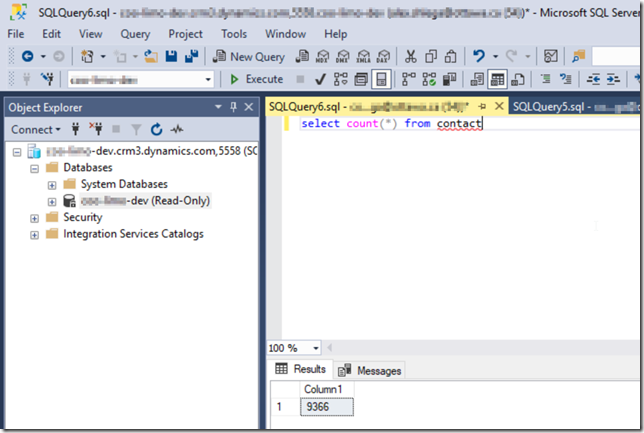The image size is (644, 433).
Task: Select Results to File output mode
Action: pyautogui.click(x=518, y=79)
